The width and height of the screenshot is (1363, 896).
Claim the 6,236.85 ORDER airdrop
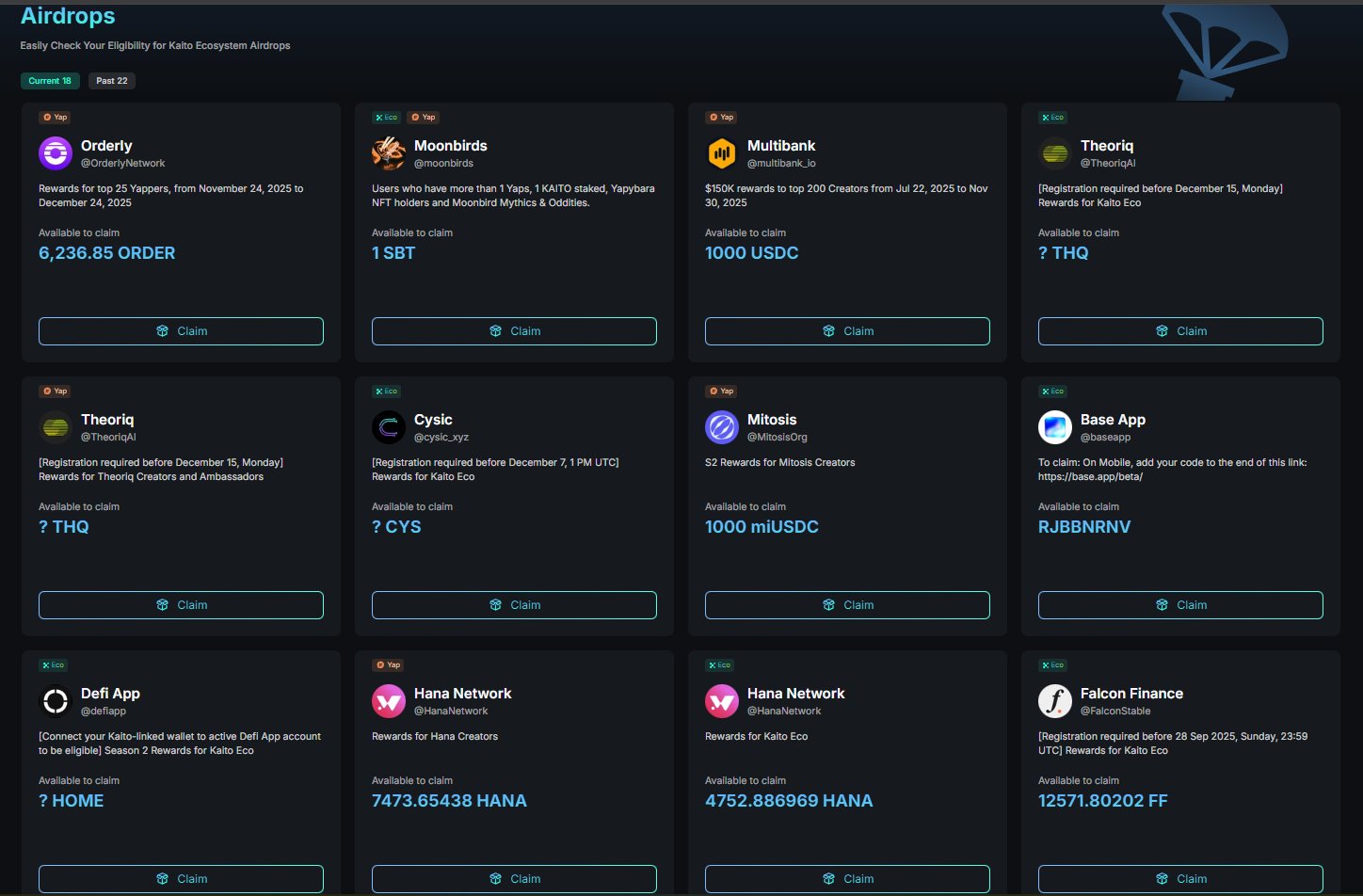[x=181, y=331]
